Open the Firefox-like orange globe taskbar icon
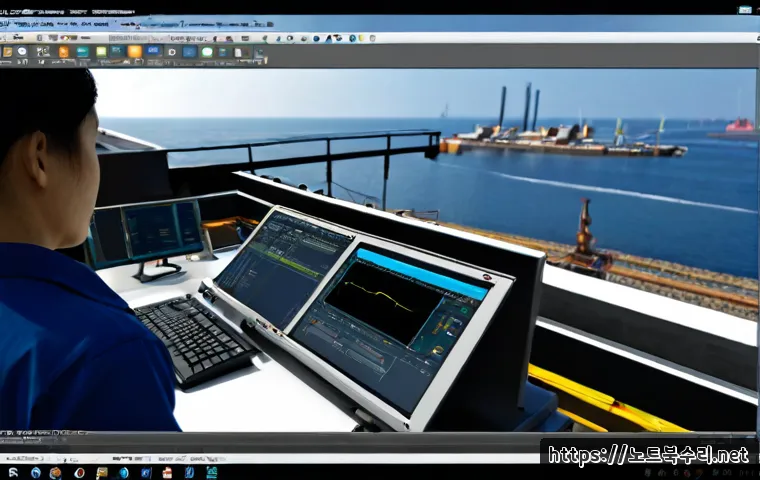Viewport: 760px width, 480px height. 55,473
